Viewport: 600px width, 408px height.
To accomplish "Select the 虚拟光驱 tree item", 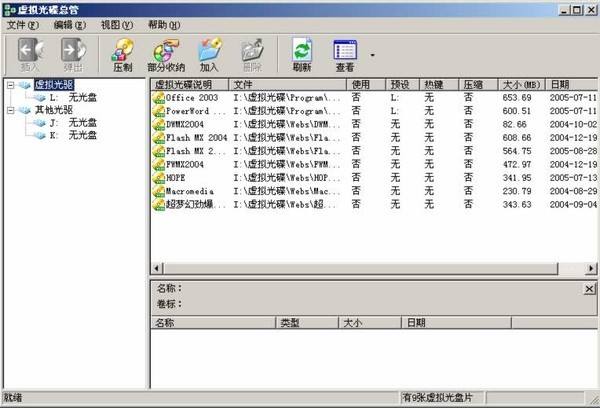I will pyautogui.click(x=54, y=85).
